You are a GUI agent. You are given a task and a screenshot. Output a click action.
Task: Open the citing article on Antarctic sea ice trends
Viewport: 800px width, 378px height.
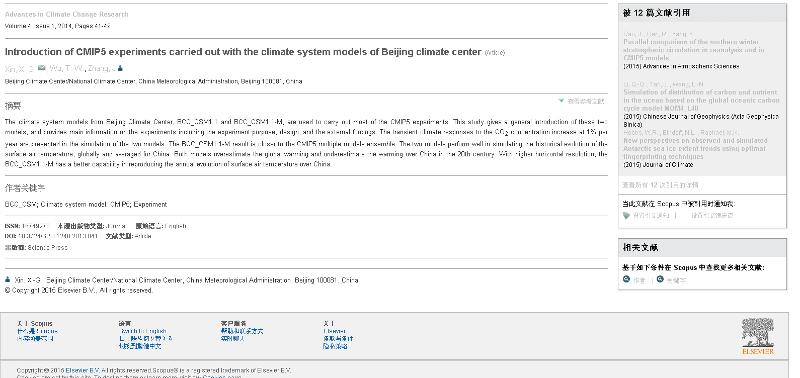point(695,148)
